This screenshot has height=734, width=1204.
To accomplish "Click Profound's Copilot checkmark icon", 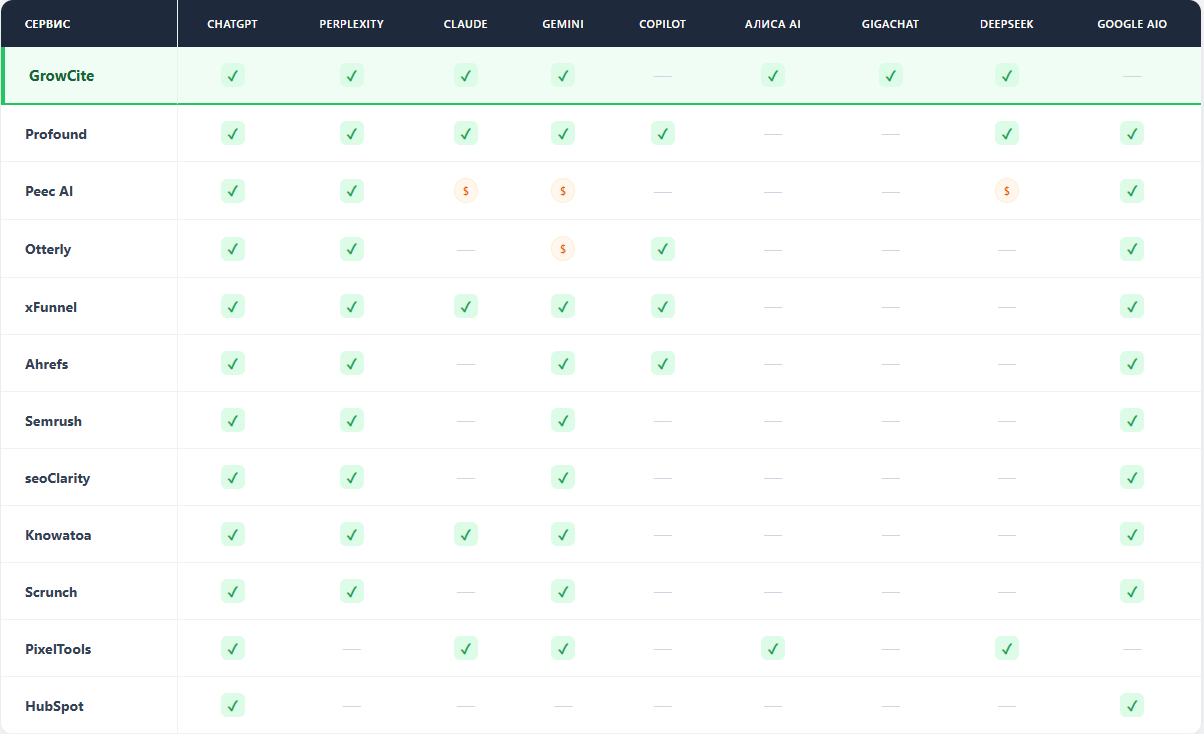I will coord(663,133).
